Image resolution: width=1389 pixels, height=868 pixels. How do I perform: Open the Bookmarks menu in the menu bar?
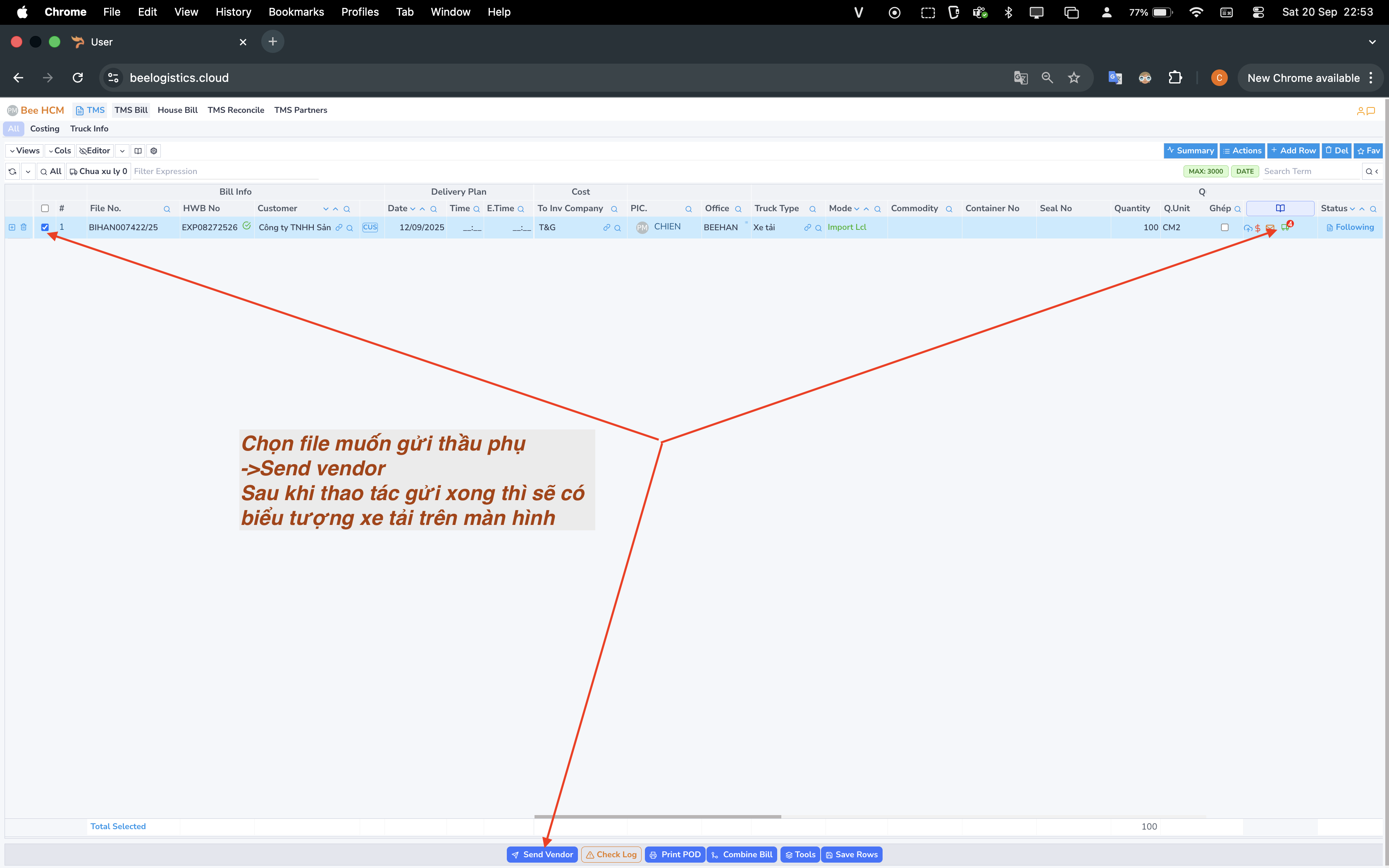point(296,12)
